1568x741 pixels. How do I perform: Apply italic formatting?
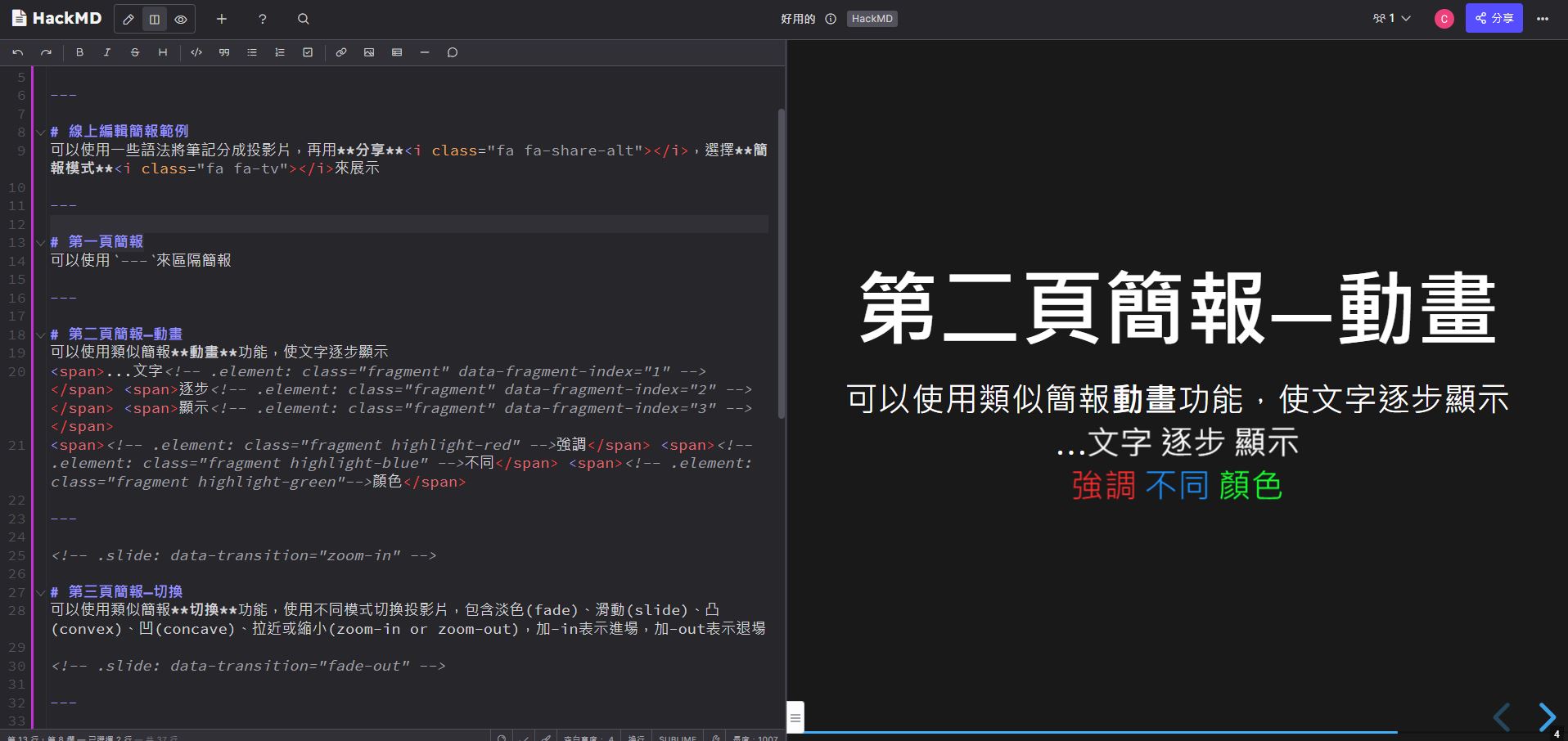pyautogui.click(x=107, y=52)
